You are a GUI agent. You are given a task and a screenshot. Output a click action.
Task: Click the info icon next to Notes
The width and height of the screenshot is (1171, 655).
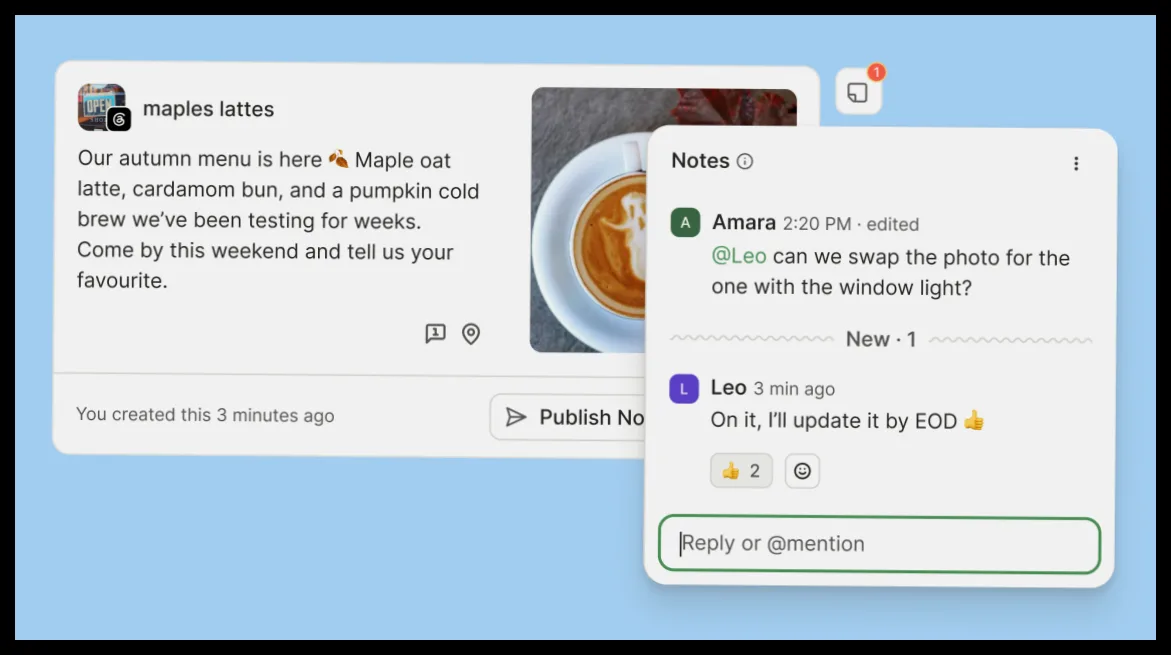(x=745, y=161)
